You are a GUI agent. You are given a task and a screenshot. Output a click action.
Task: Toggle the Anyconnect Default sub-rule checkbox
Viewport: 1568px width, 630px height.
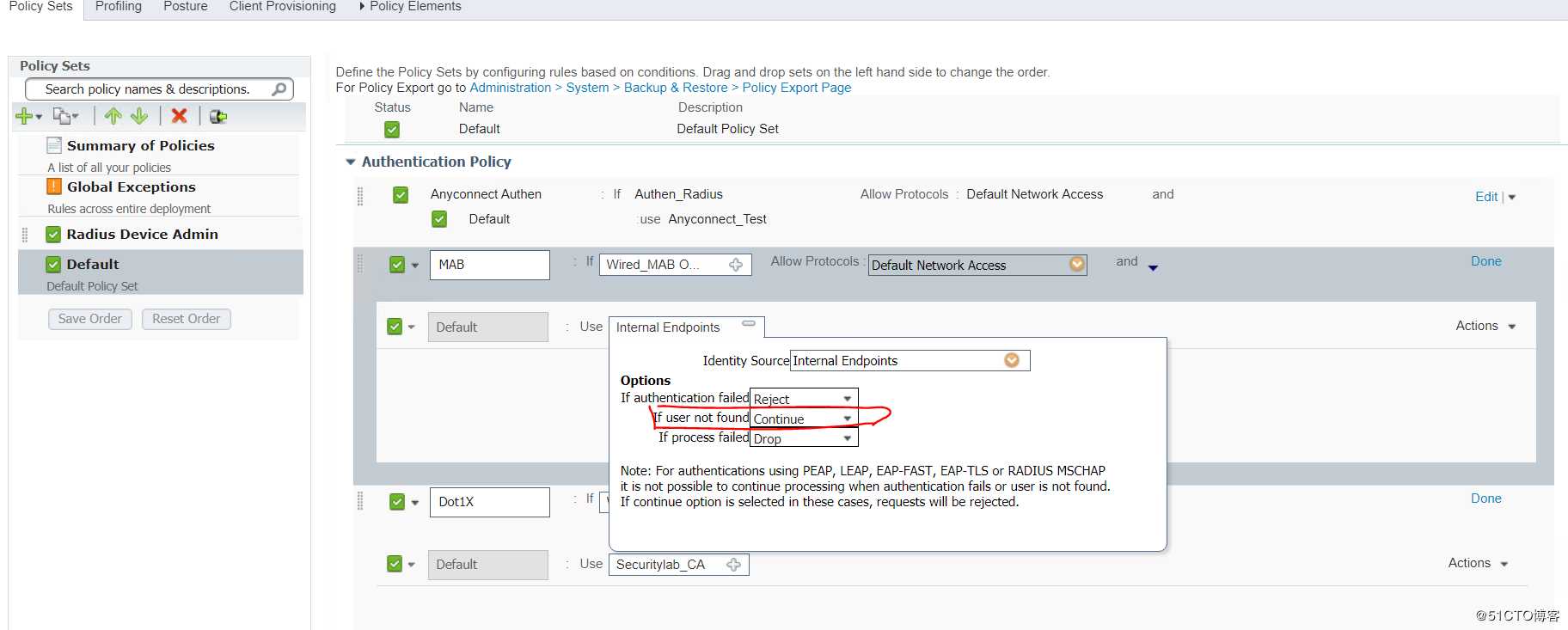439,219
